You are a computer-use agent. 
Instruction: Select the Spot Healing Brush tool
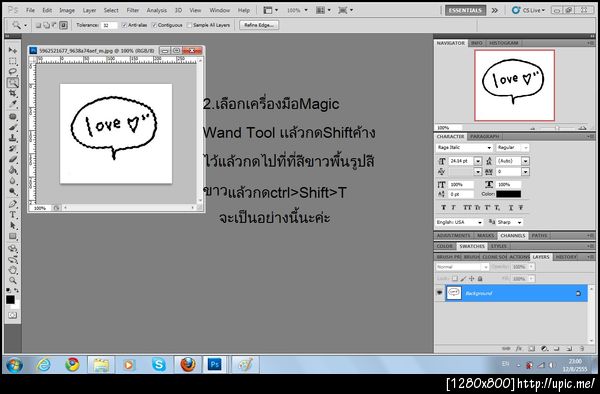(13, 117)
